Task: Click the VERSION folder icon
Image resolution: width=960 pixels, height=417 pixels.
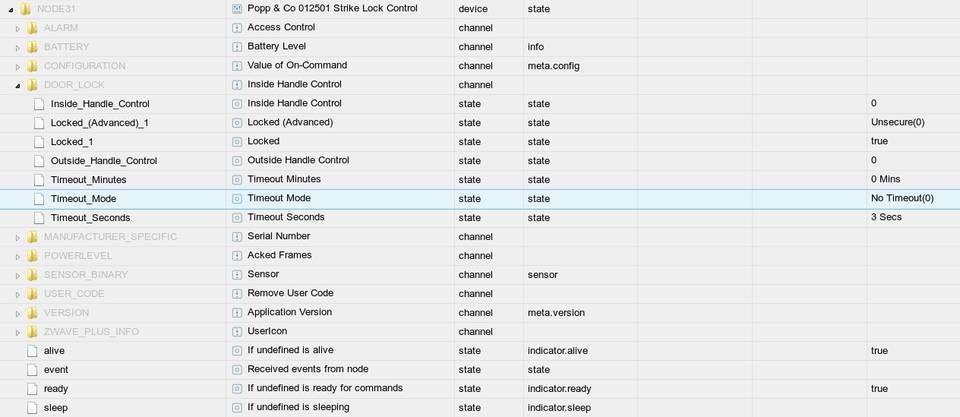Action: (x=32, y=312)
